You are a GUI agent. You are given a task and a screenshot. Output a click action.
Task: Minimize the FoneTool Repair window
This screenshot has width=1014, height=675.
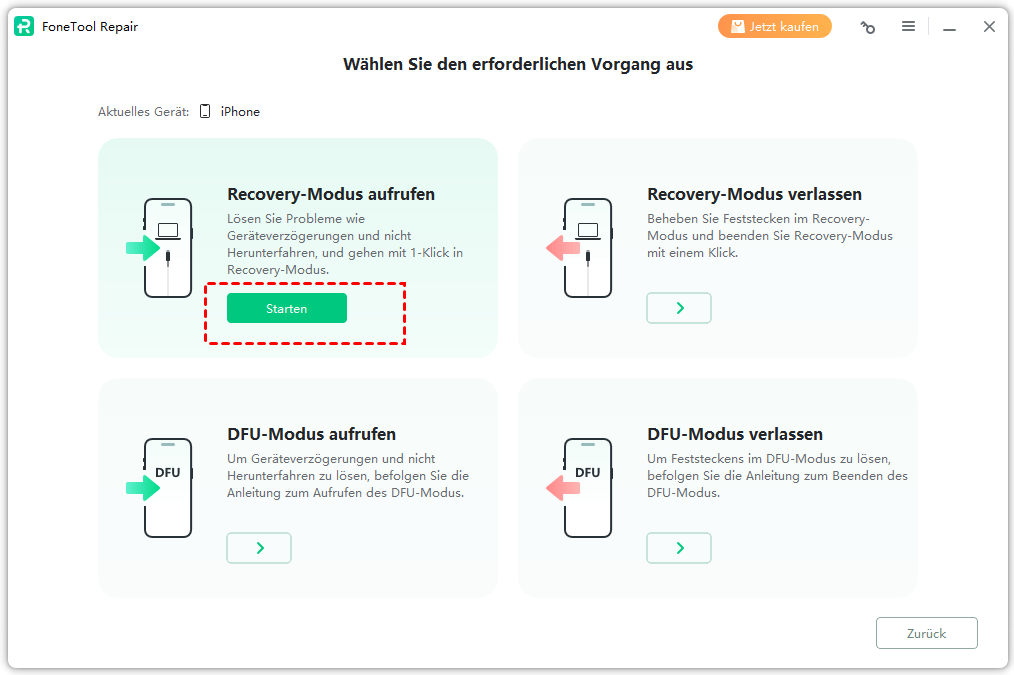pos(949,27)
